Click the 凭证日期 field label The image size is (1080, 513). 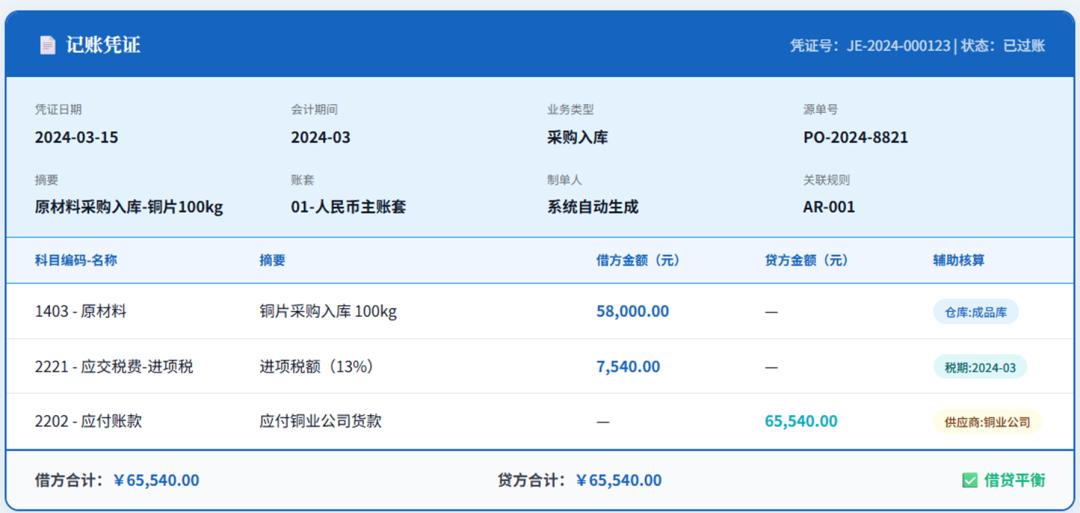[59, 109]
